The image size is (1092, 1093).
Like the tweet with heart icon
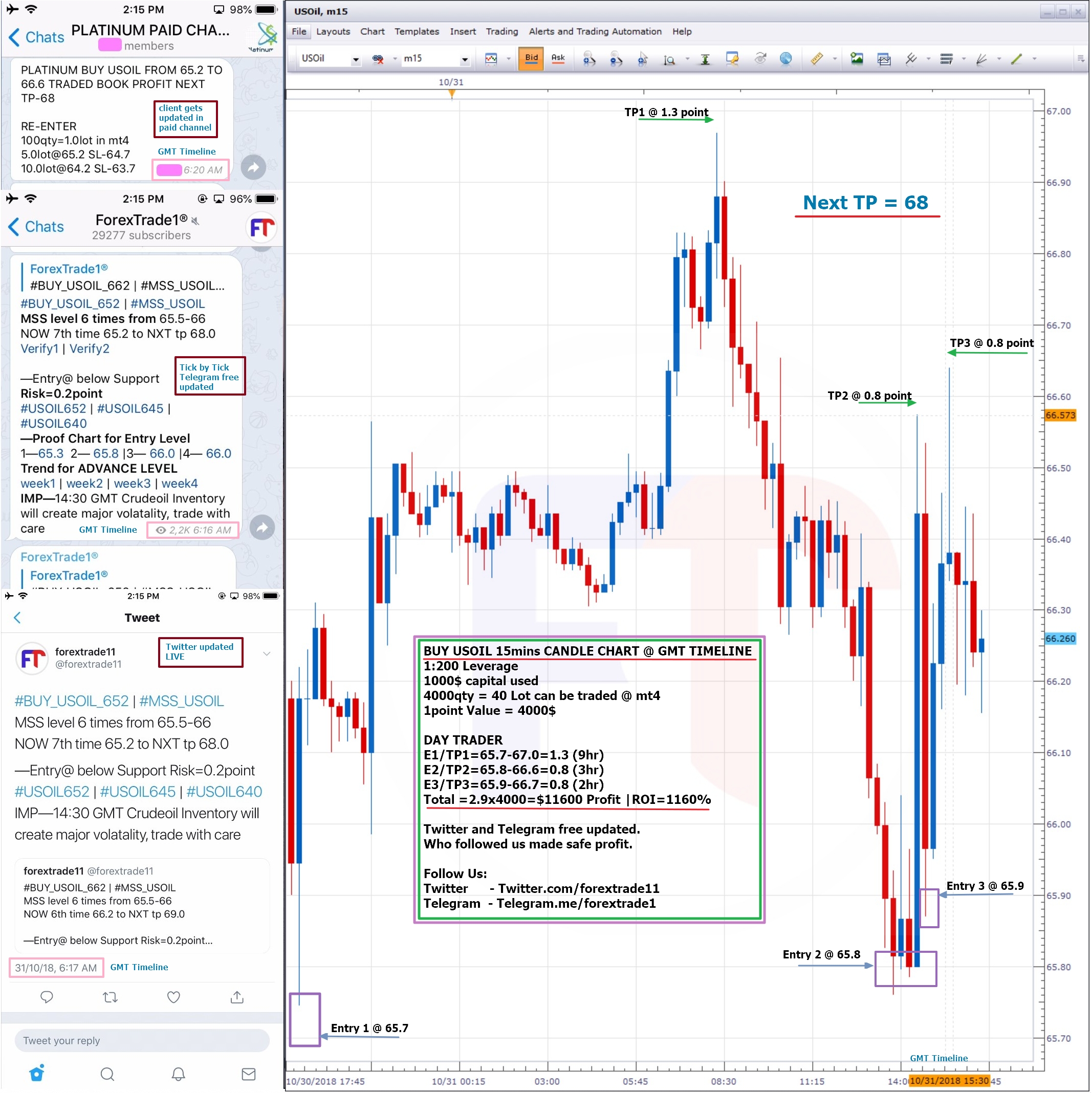[173, 997]
